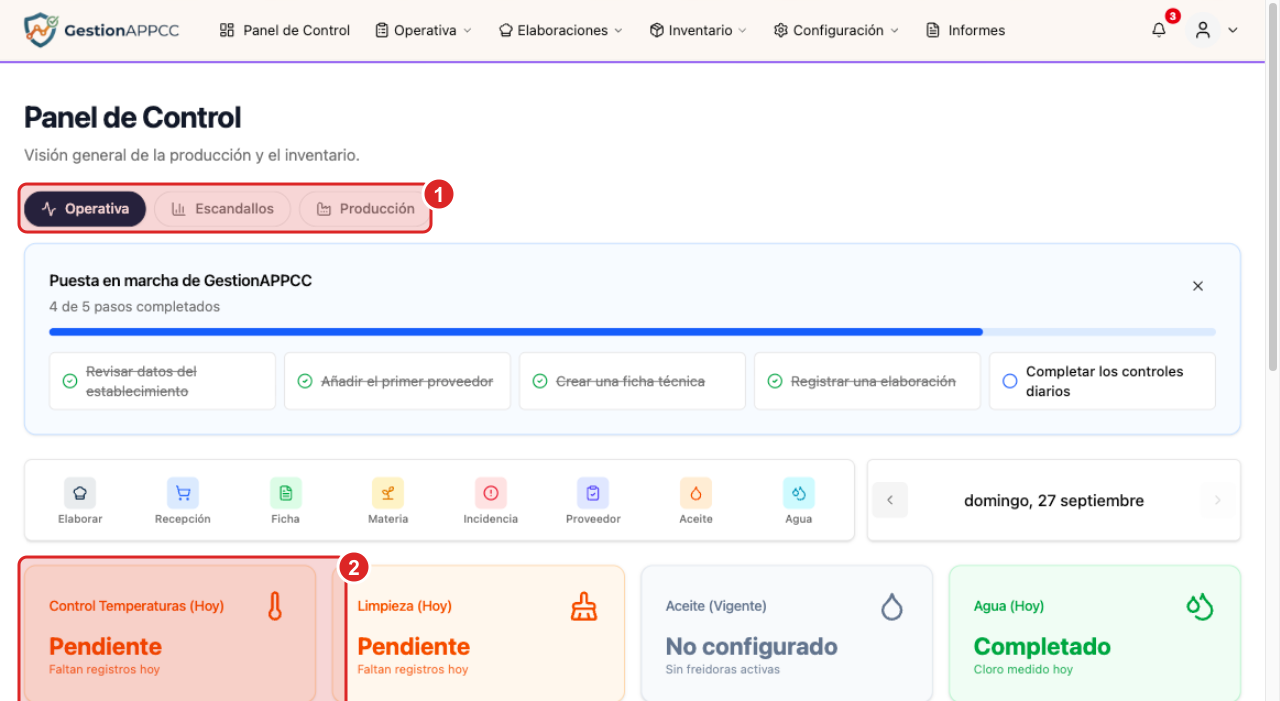The height and width of the screenshot is (701, 1280).
Task: Open the Inventario dropdown menu
Action: coord(698,30)
